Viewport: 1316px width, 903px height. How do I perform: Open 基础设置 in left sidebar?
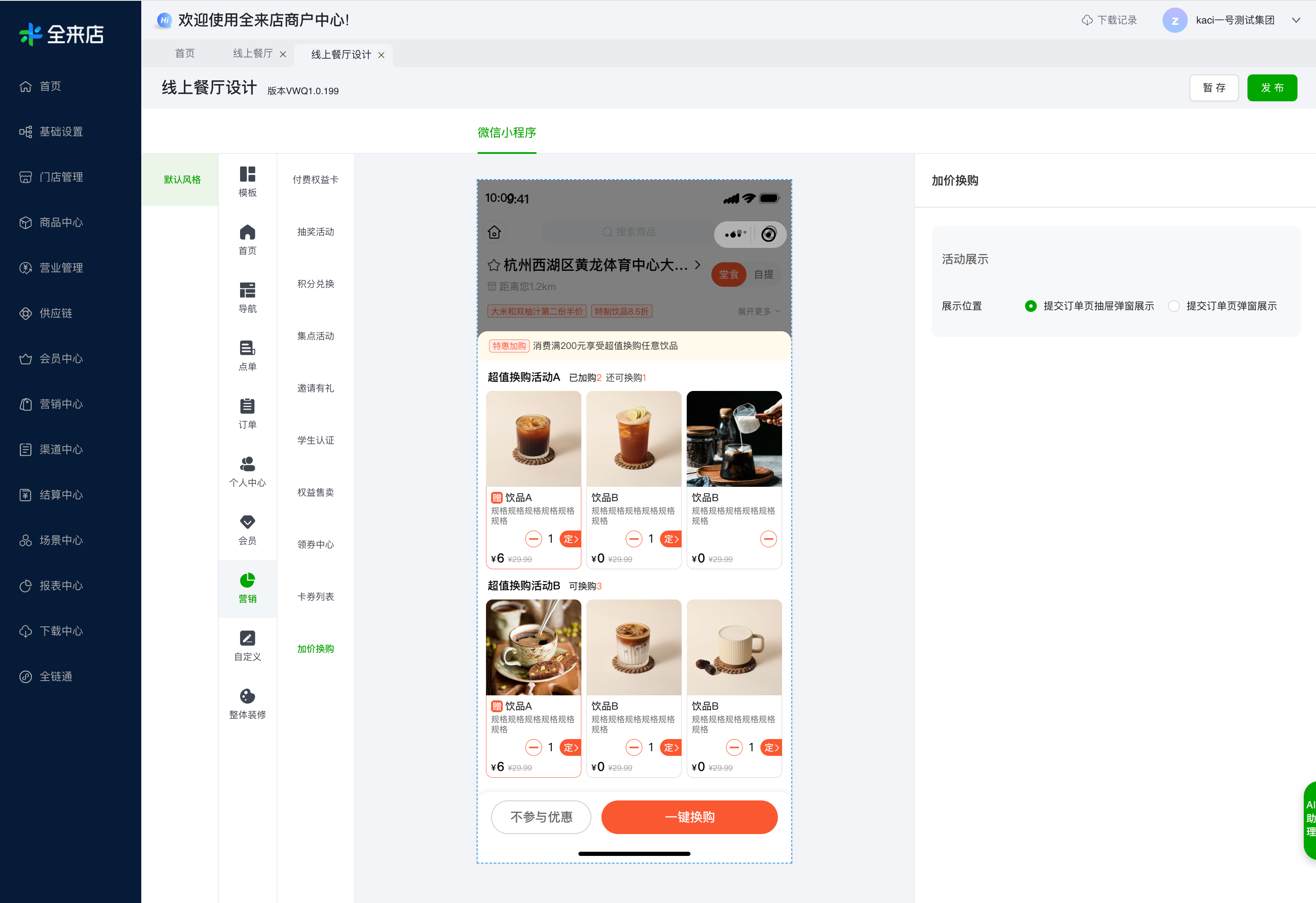coord(51,132)
